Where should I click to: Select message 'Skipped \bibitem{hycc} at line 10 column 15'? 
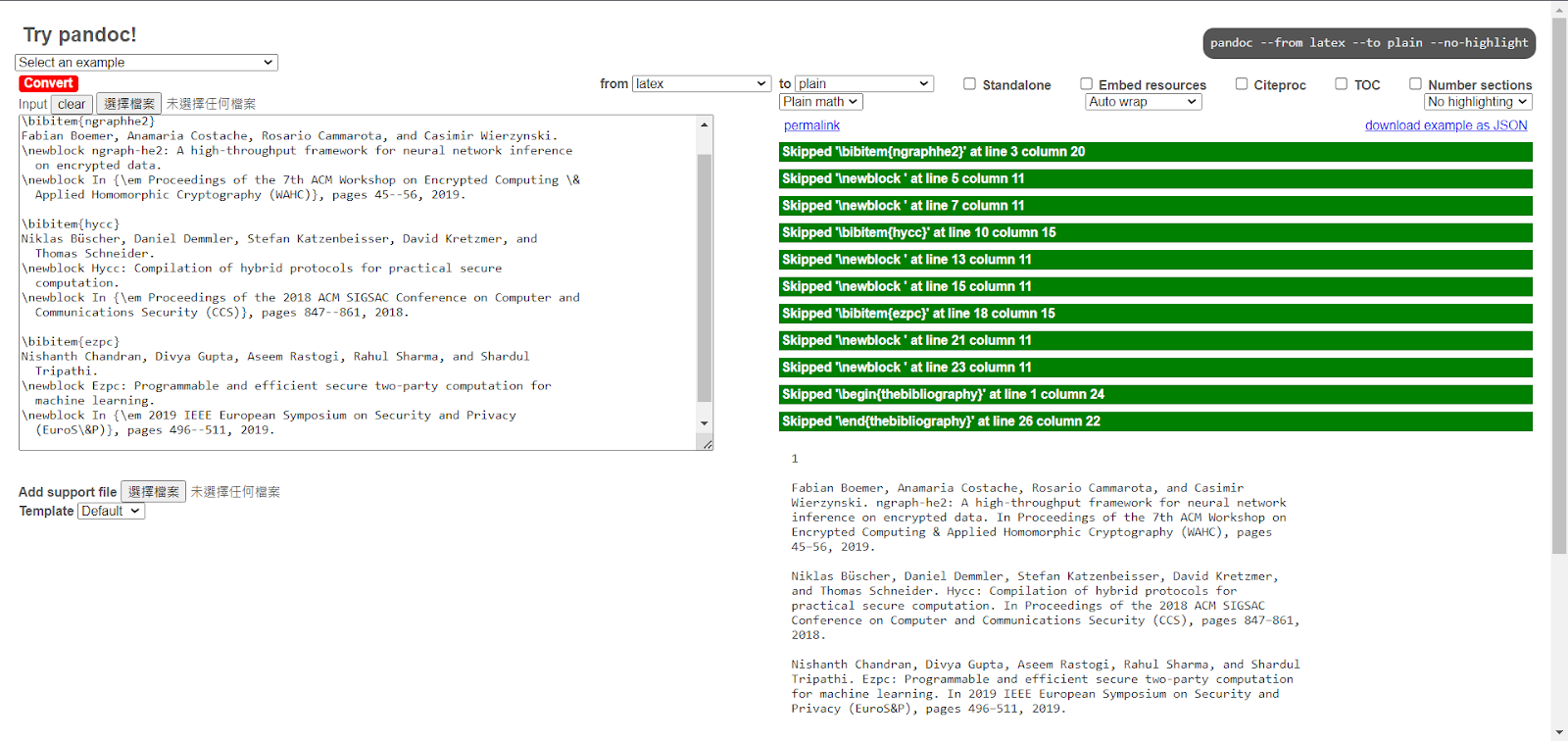[1155, 232]
